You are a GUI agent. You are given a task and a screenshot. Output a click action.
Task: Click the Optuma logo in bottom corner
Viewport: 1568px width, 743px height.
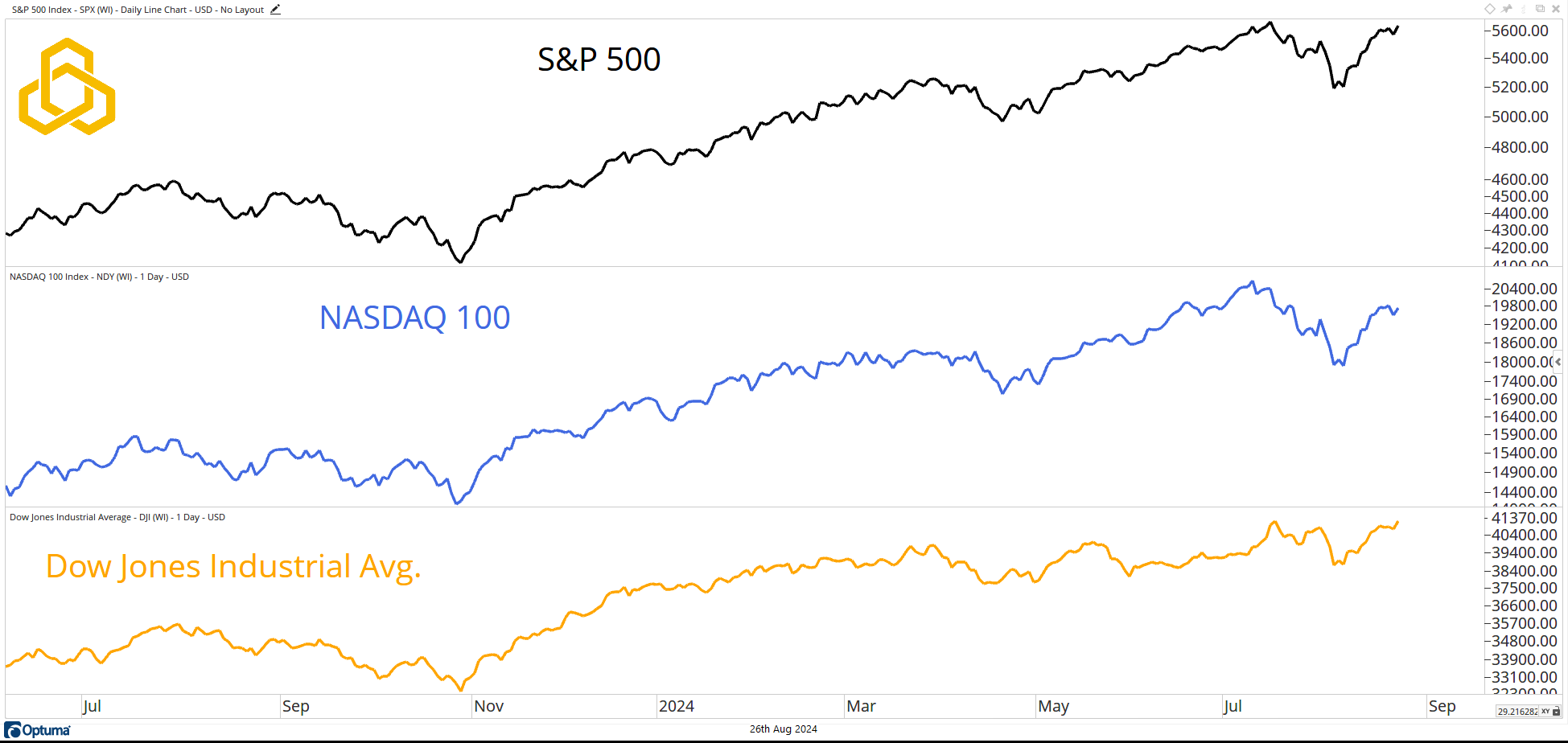click(38, 730)
